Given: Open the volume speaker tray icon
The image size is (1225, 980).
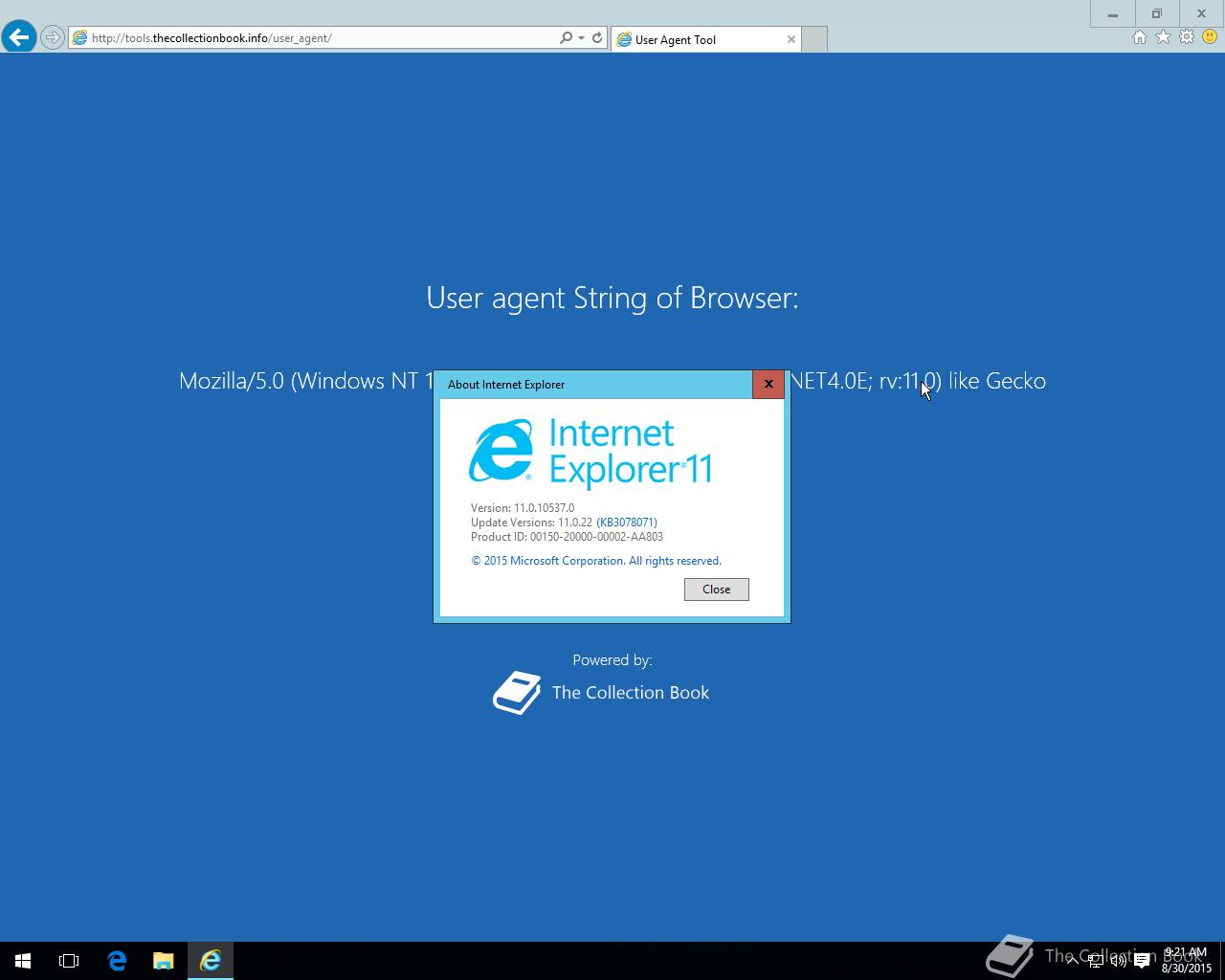Looking at the screenshot, I should coord(1118,961).
